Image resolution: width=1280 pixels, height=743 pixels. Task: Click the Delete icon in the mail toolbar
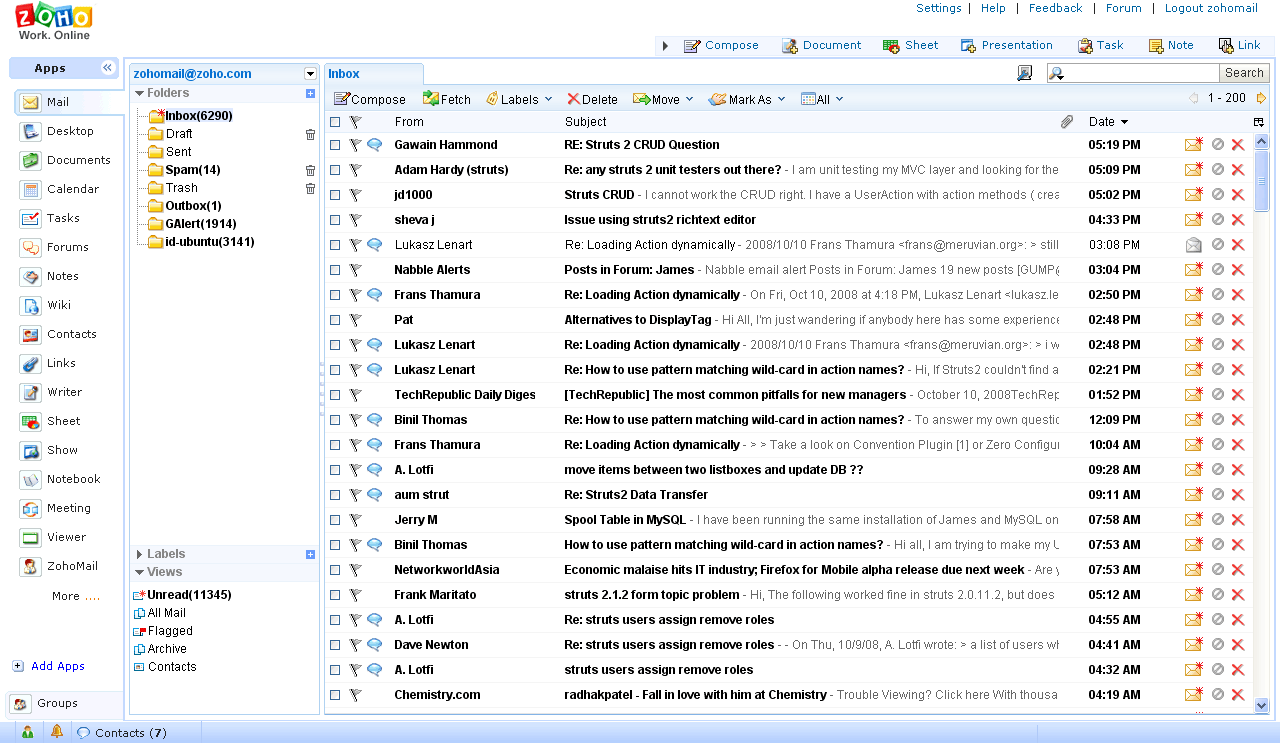(x=592, y=99)
